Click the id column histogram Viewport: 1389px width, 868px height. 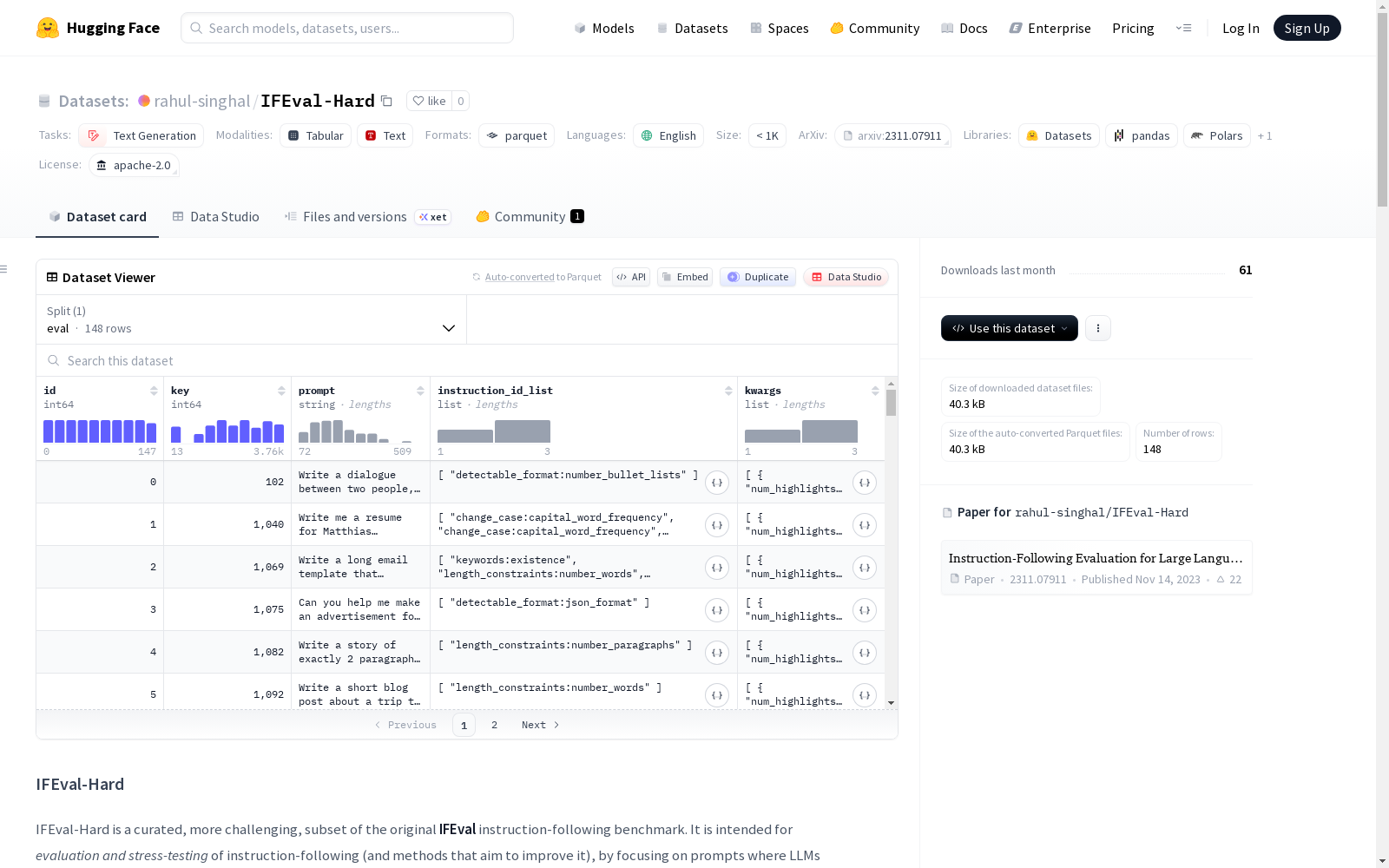pyautogui.click(x=100, y=431)
